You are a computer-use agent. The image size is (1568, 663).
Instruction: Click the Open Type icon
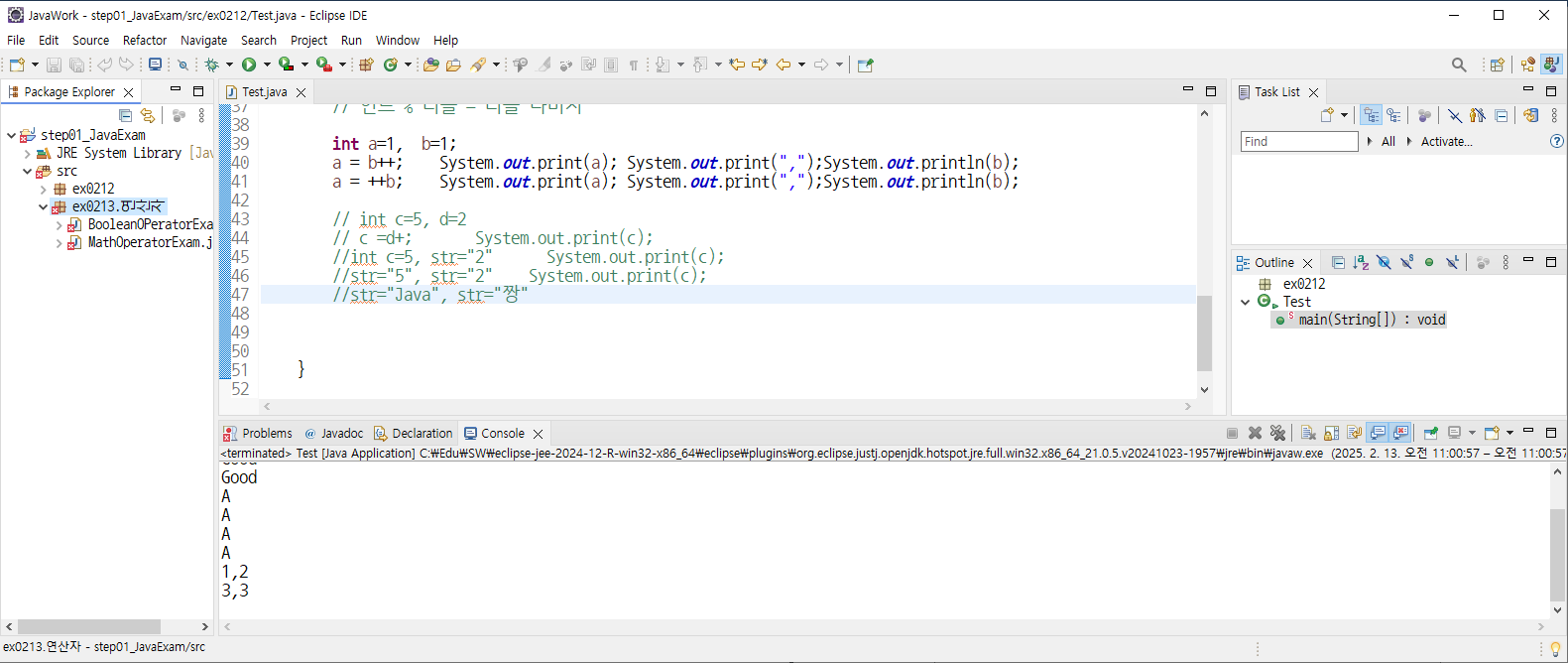pyautogui.click(x=430, y=65)
